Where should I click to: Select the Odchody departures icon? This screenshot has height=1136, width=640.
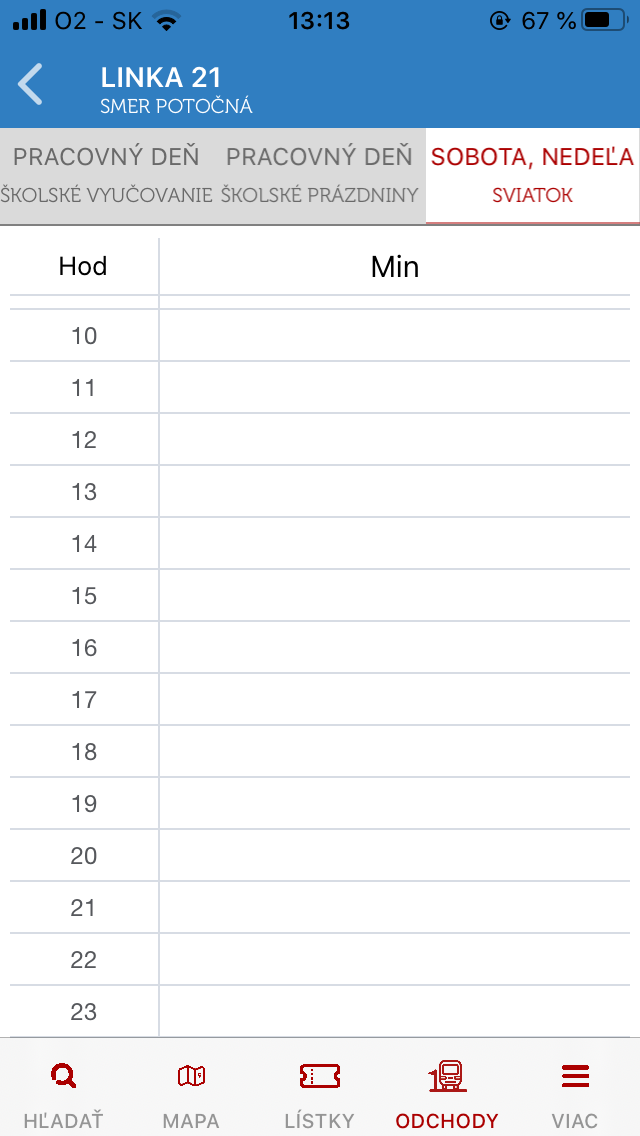[447, 1076]
